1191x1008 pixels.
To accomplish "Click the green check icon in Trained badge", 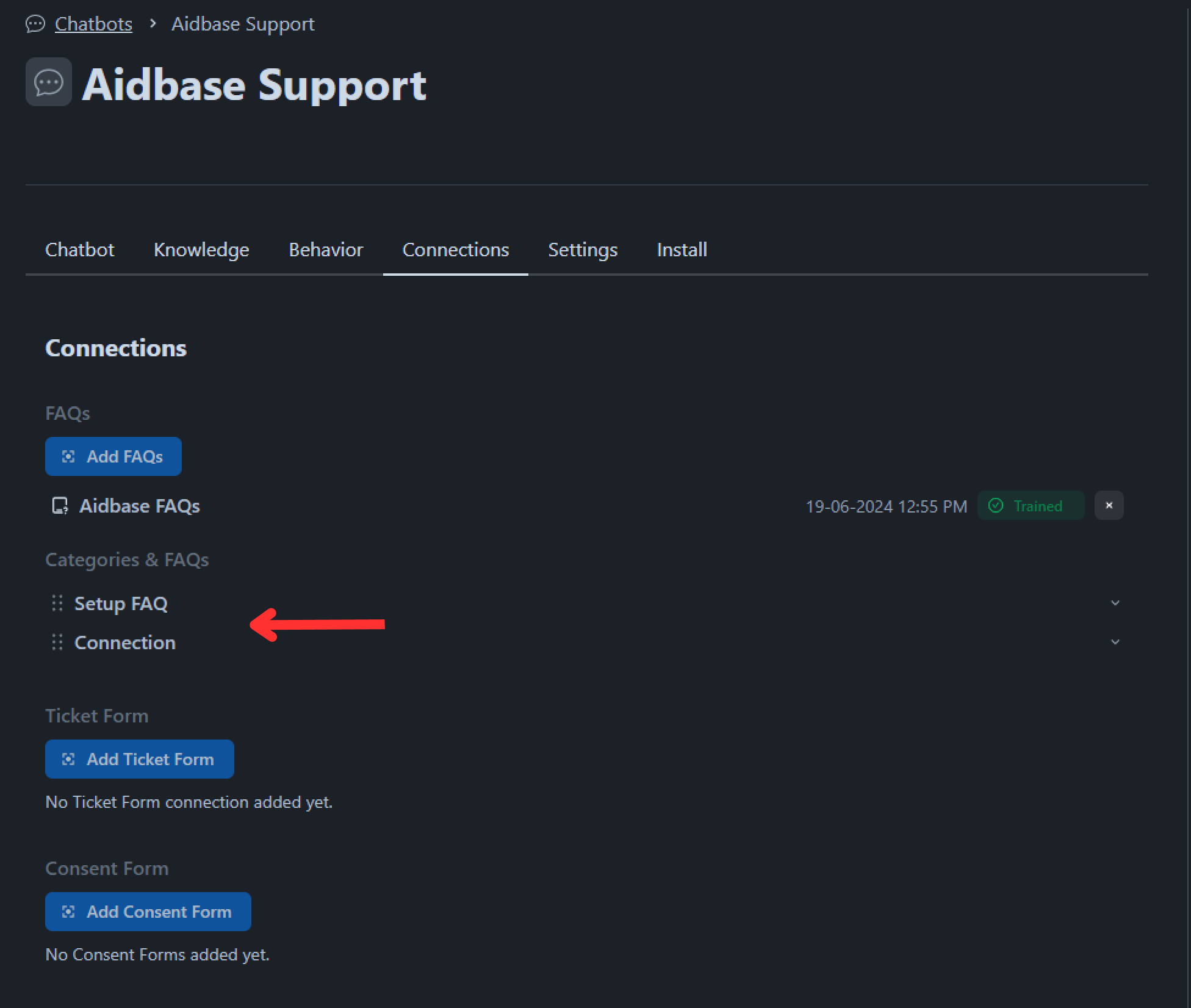I will (996, 506).
